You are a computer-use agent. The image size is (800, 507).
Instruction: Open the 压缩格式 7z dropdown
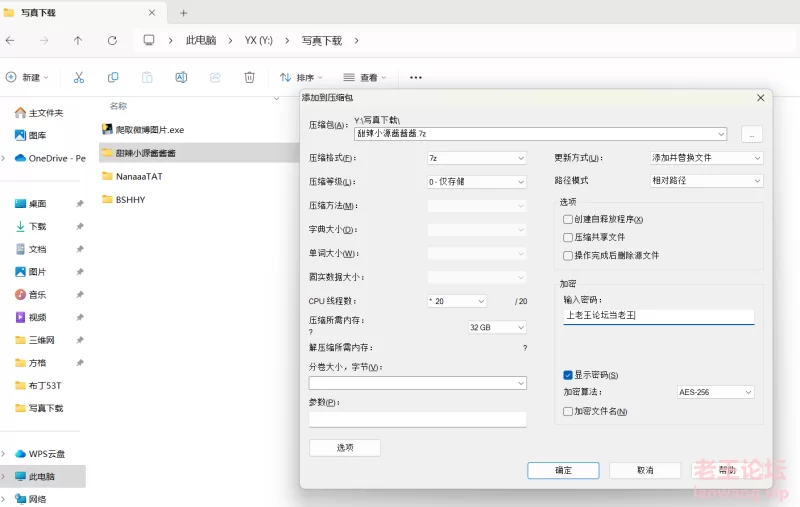476,158
